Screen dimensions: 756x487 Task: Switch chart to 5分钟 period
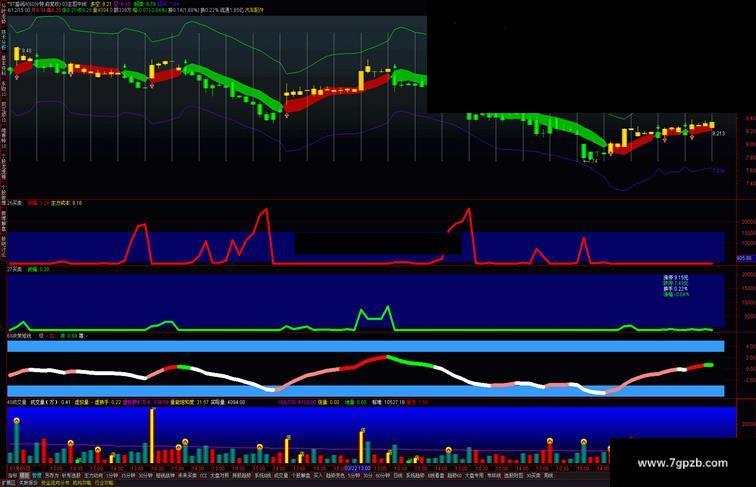354,476
